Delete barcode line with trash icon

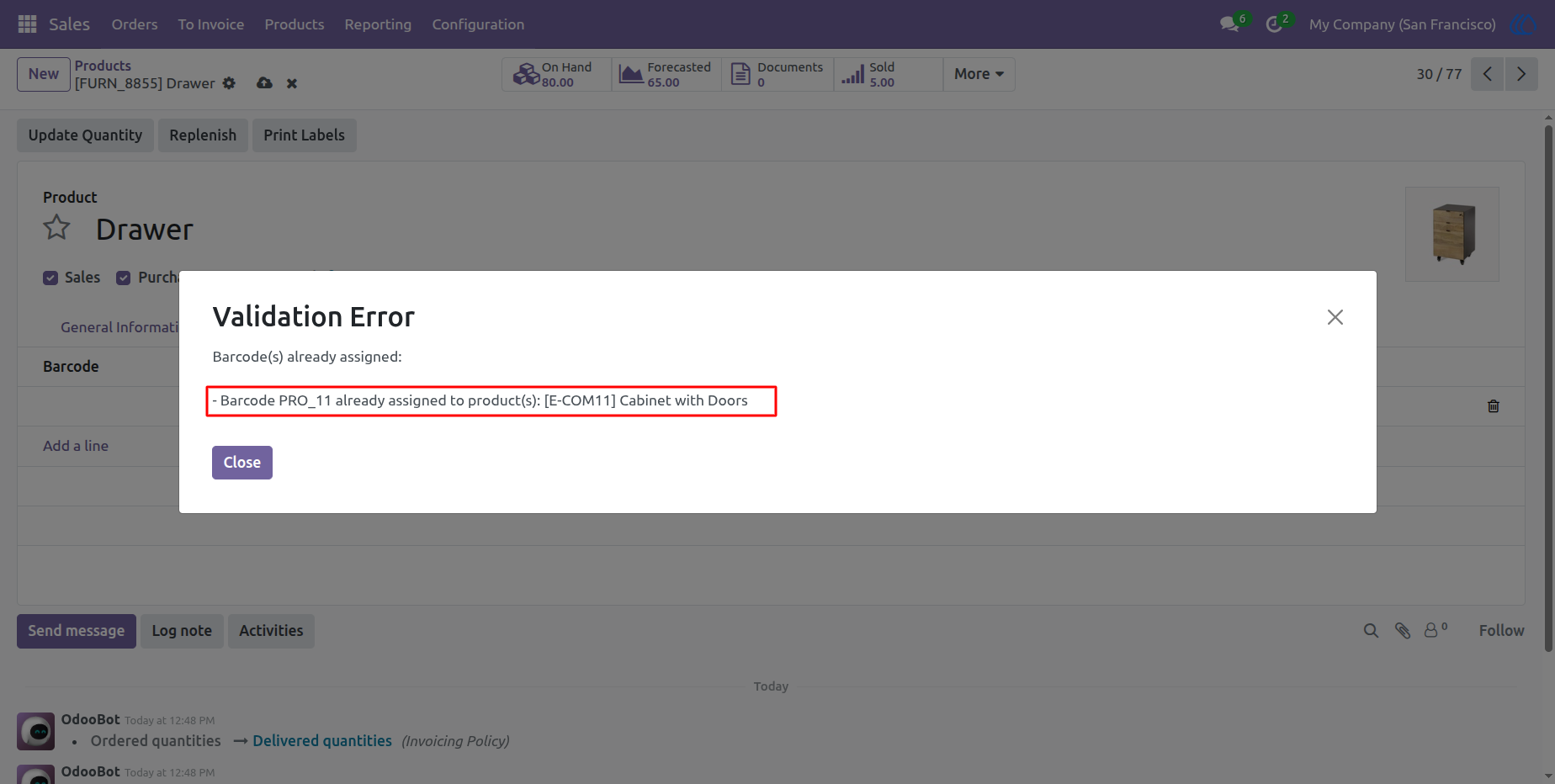pos(1494,406)
